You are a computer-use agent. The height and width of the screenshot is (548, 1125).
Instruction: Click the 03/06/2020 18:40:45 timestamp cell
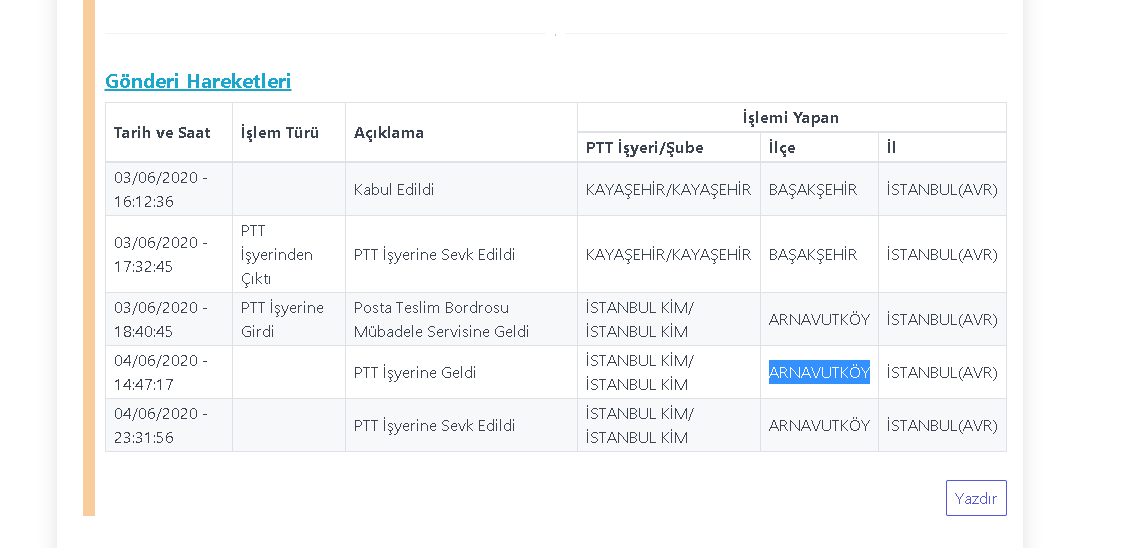point(161,319)
